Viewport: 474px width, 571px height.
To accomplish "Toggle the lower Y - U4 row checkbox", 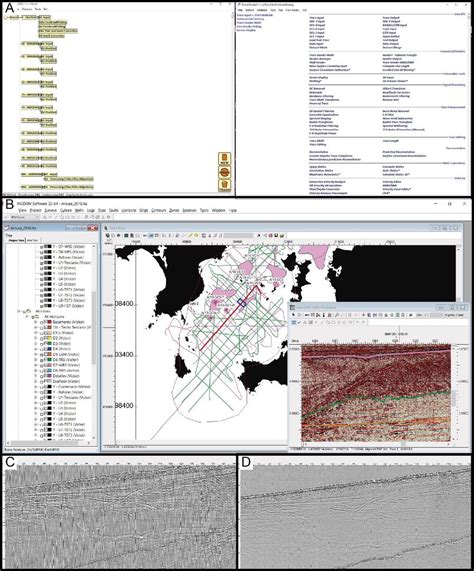I will [42, 414].
